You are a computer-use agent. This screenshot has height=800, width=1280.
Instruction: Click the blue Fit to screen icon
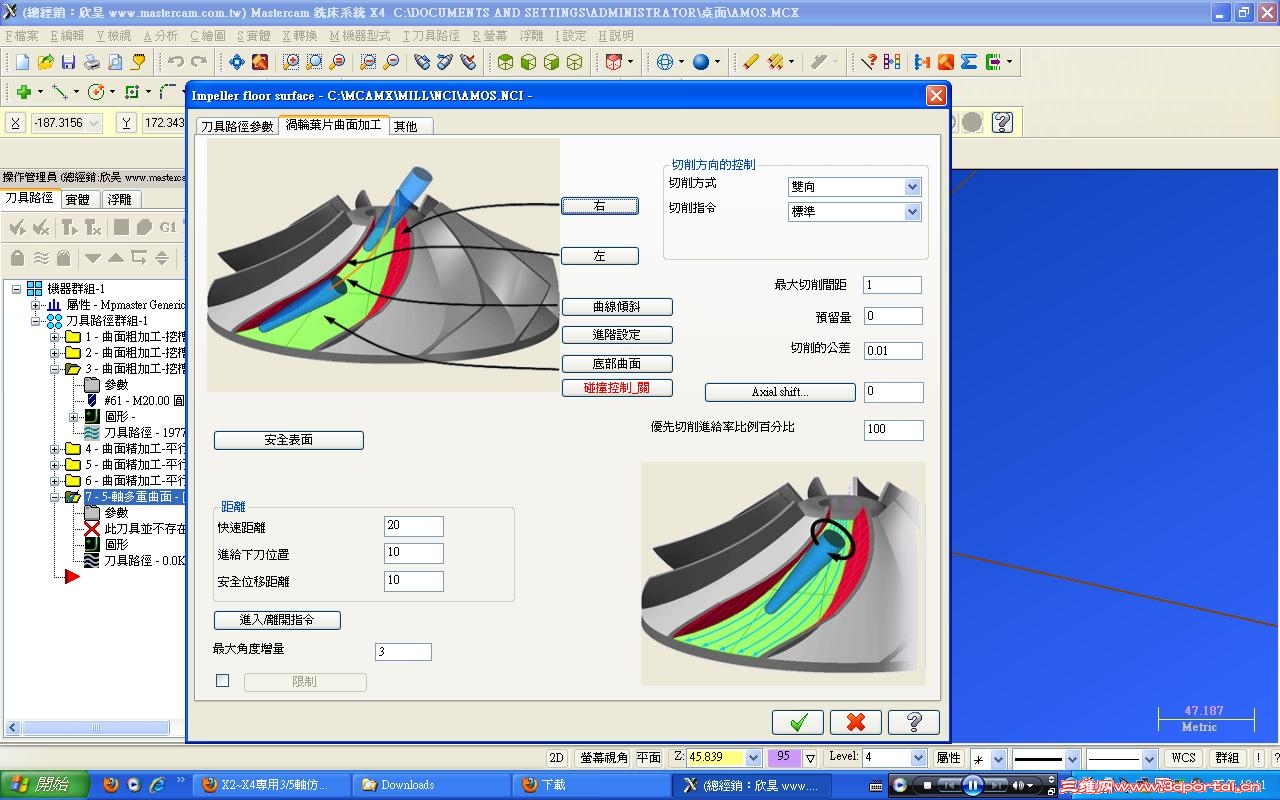[237, 62]
